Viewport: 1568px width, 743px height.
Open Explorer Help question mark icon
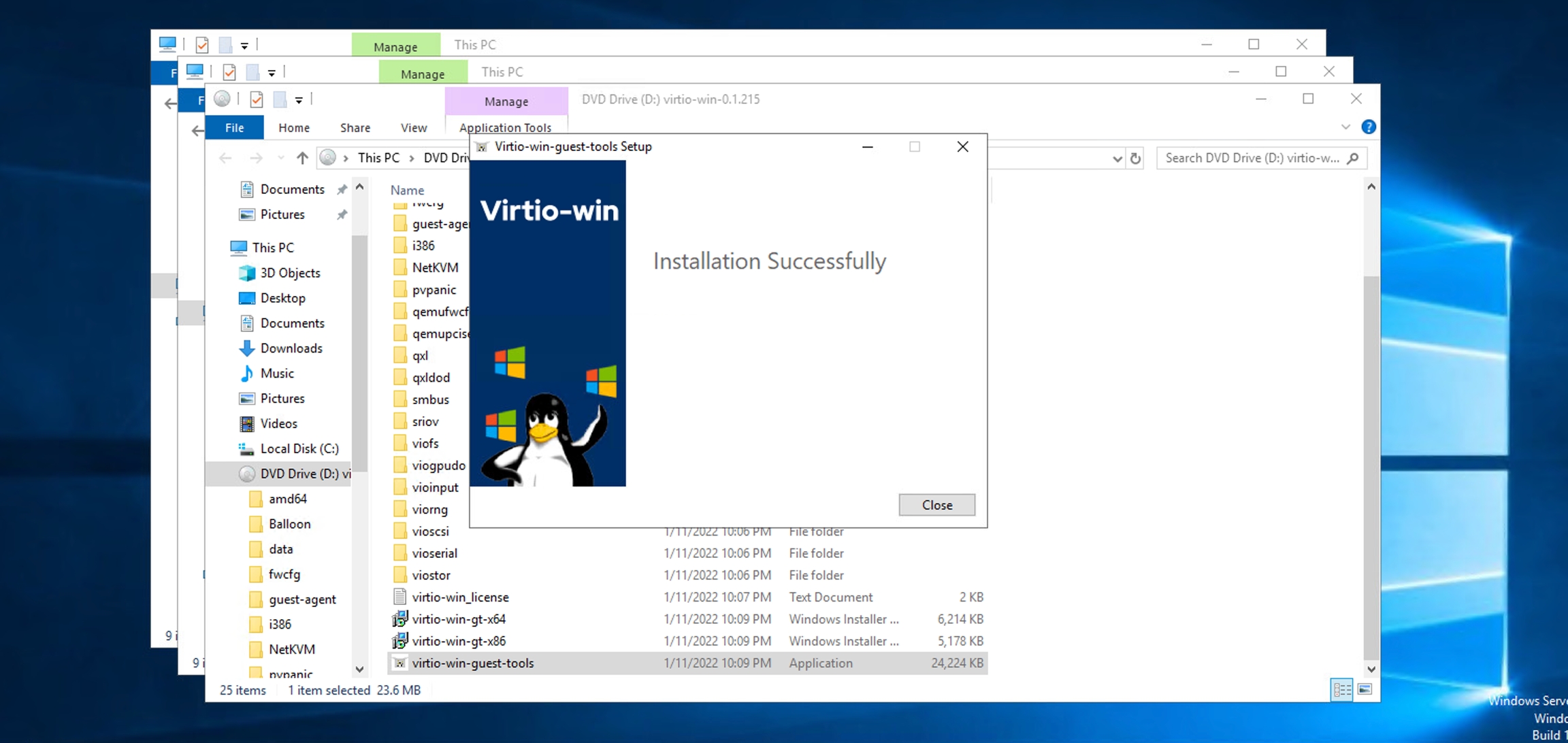tap(1368, 127)
